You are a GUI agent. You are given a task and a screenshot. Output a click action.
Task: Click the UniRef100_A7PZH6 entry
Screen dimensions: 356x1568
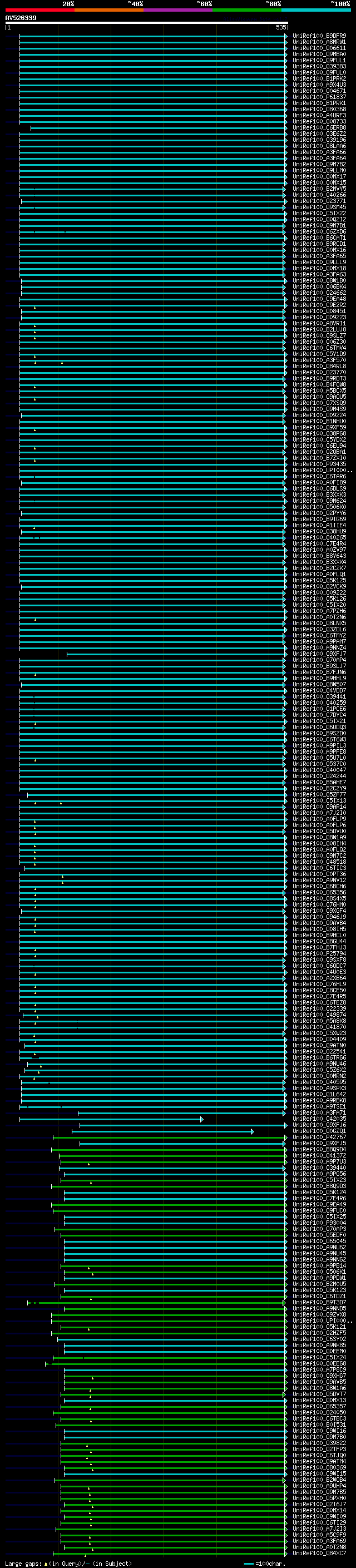[x=319, y=611]
